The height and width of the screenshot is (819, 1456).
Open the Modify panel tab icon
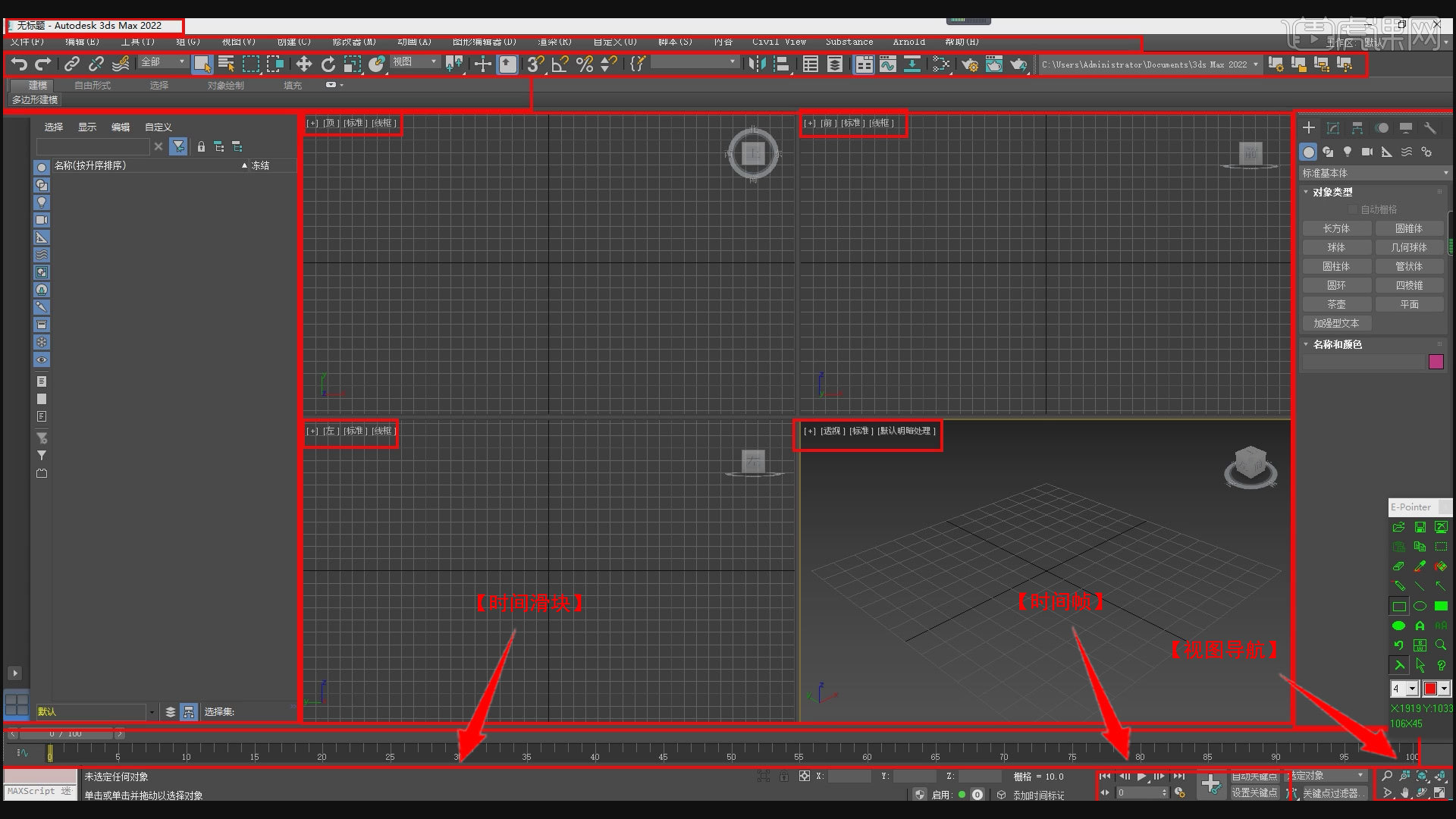[1333, 128]
